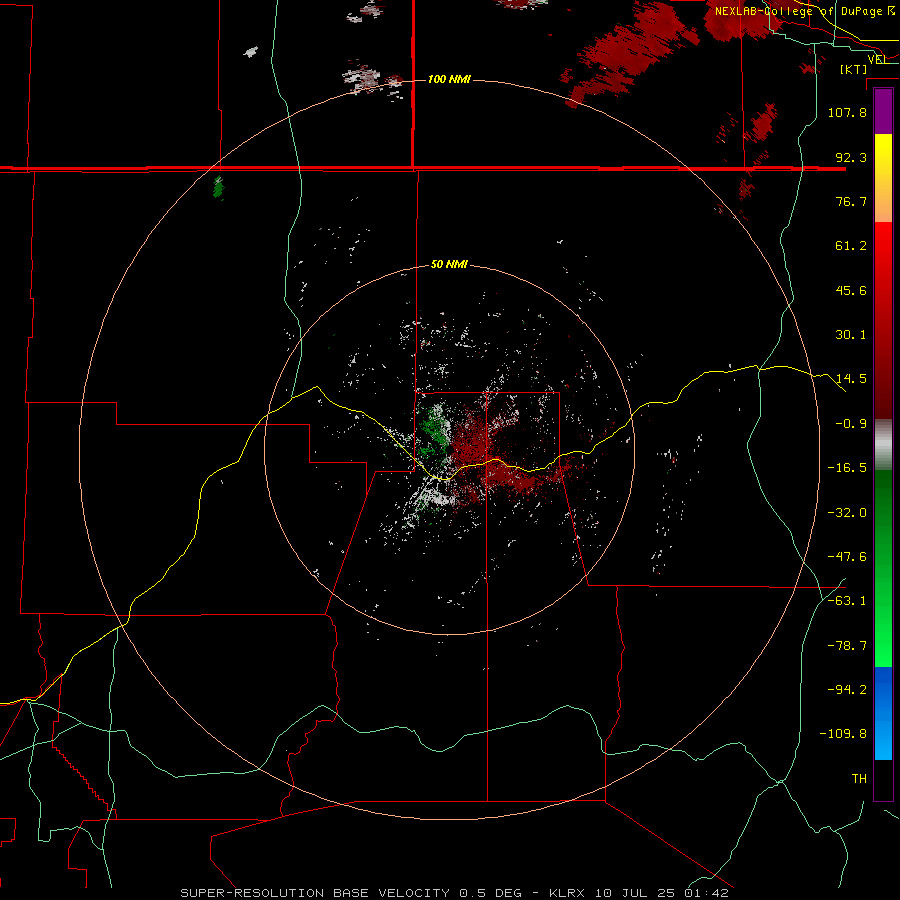This screenshot has height=900, width=900.
Task: Click the 30.1 velocity scale value
Action: (x=851, y=335)
